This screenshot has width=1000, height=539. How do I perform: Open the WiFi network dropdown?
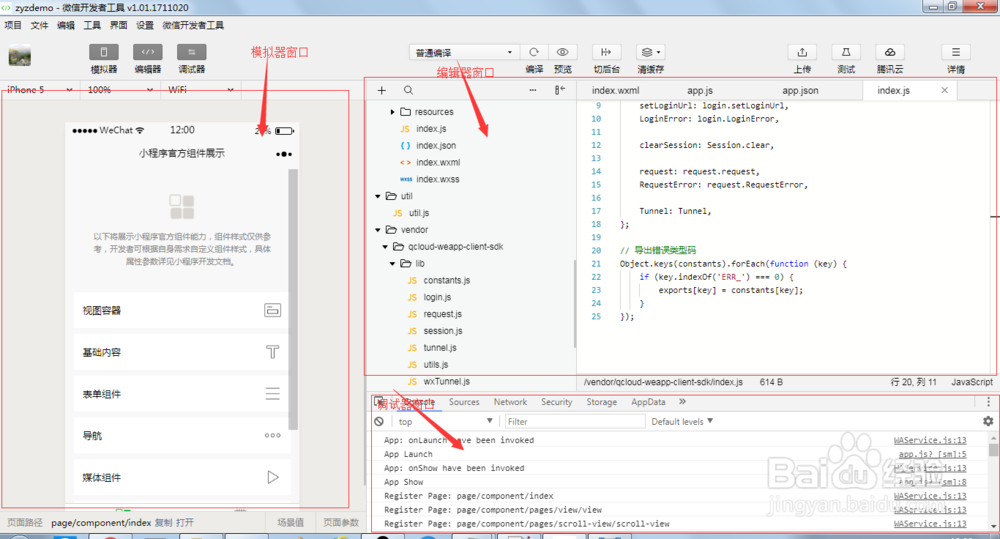click(x=200, y=90)
